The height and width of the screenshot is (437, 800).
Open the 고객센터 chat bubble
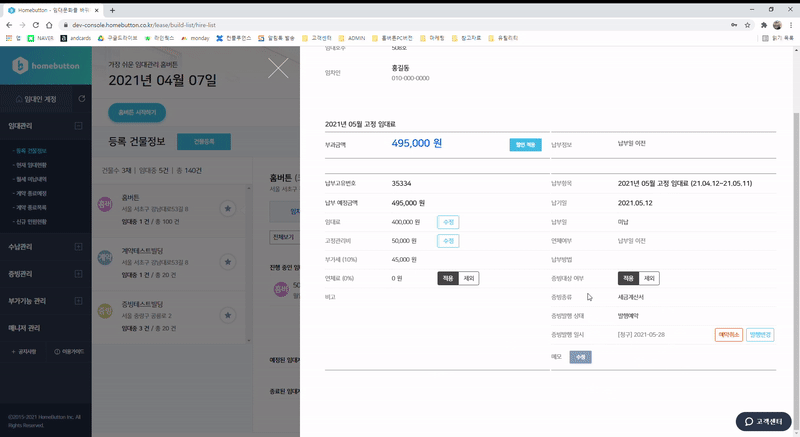[x=763, y=421]
